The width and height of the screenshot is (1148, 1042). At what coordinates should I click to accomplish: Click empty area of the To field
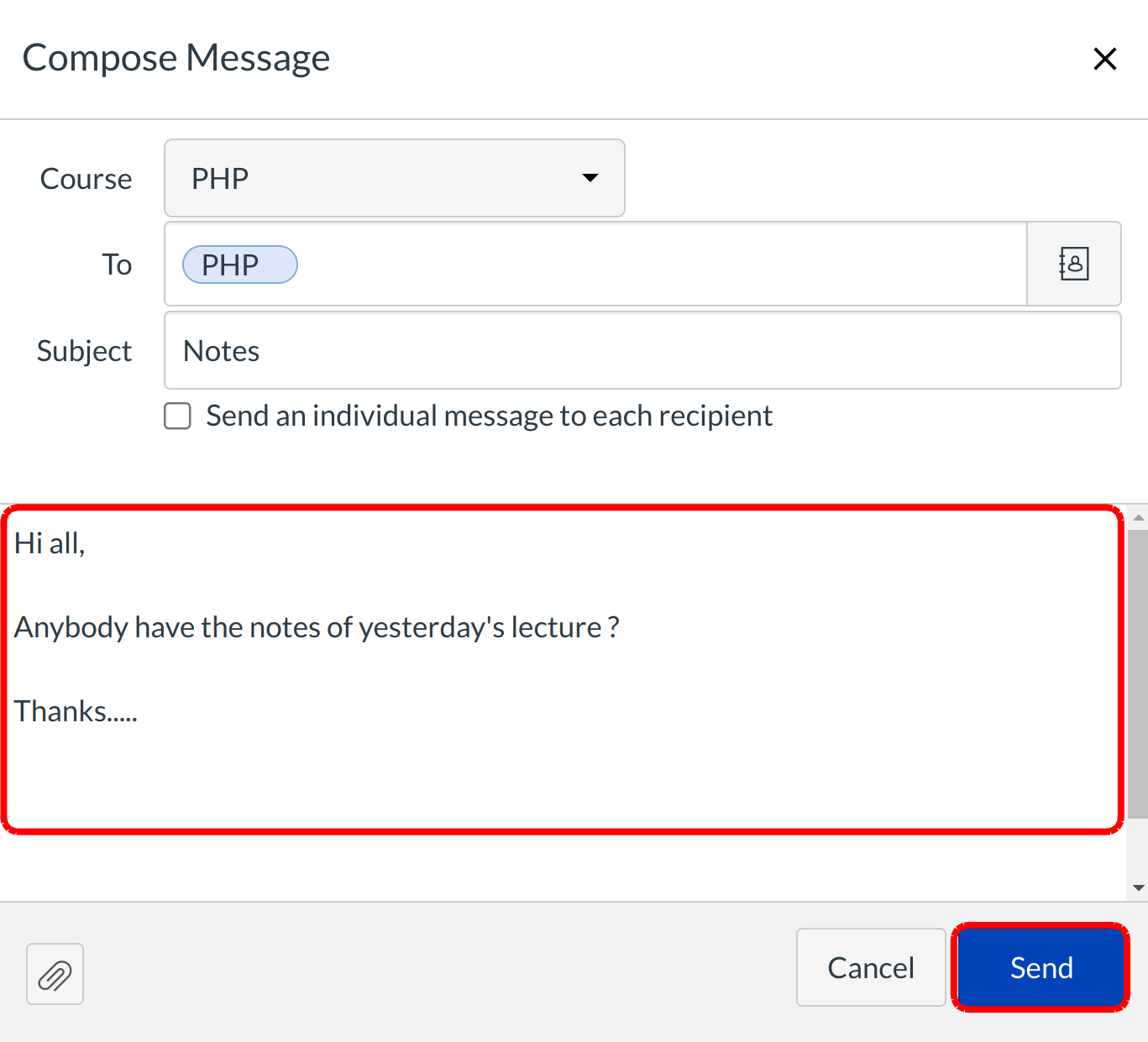655,264
